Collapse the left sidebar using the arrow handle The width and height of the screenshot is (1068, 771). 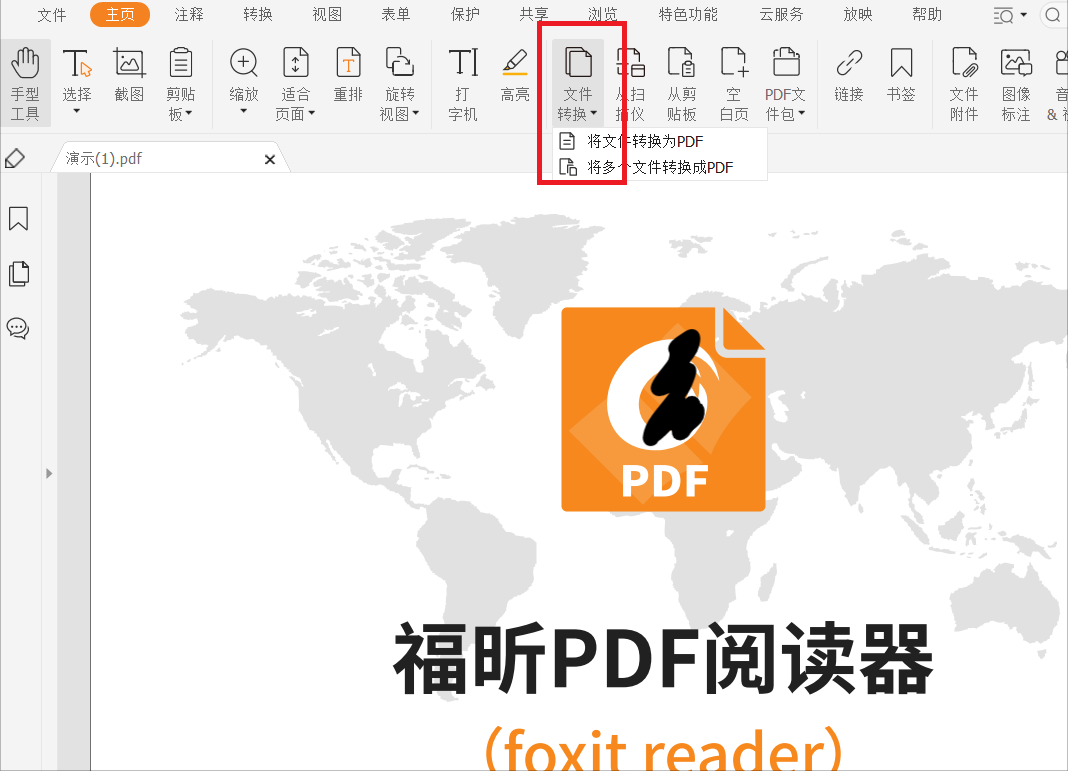pyautogui.click(x=48, y=473)
